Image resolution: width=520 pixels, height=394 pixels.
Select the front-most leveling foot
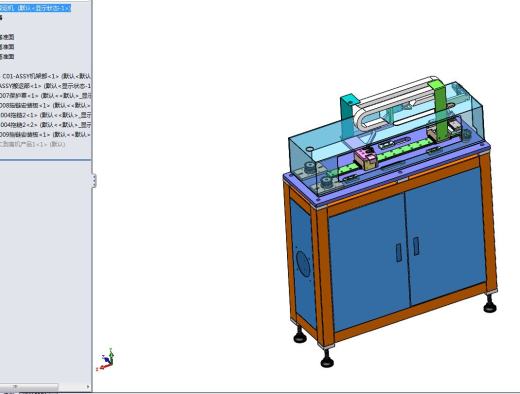[327, 358]
